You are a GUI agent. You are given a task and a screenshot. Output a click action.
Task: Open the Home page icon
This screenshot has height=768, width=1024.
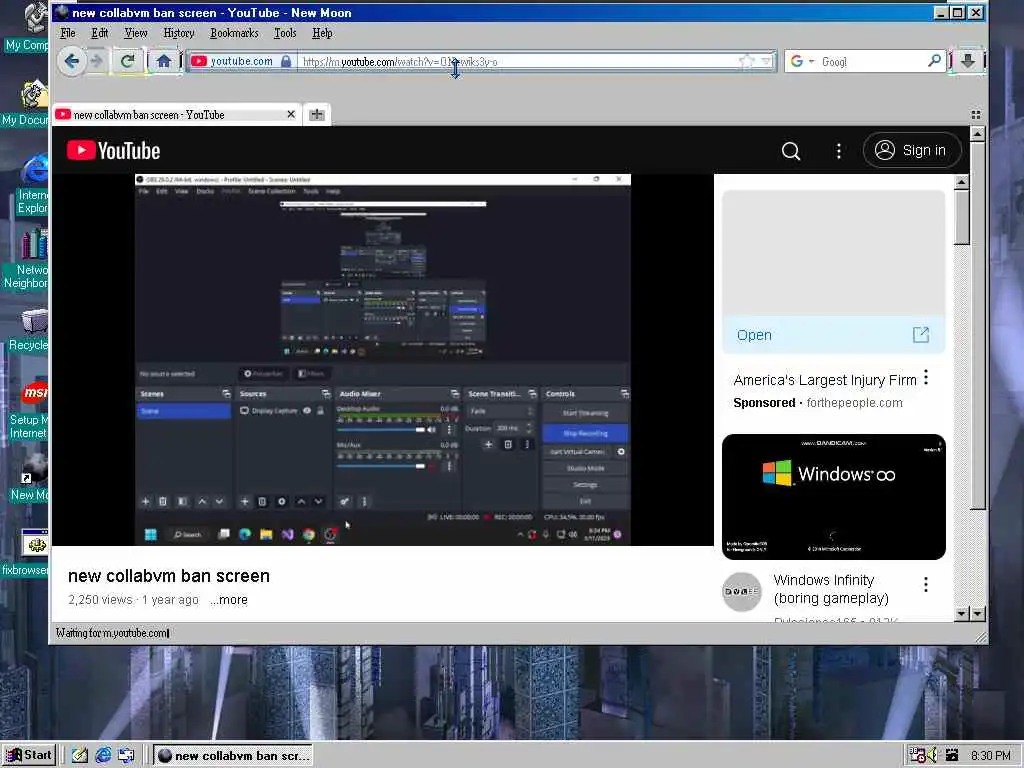coord(163,61)
